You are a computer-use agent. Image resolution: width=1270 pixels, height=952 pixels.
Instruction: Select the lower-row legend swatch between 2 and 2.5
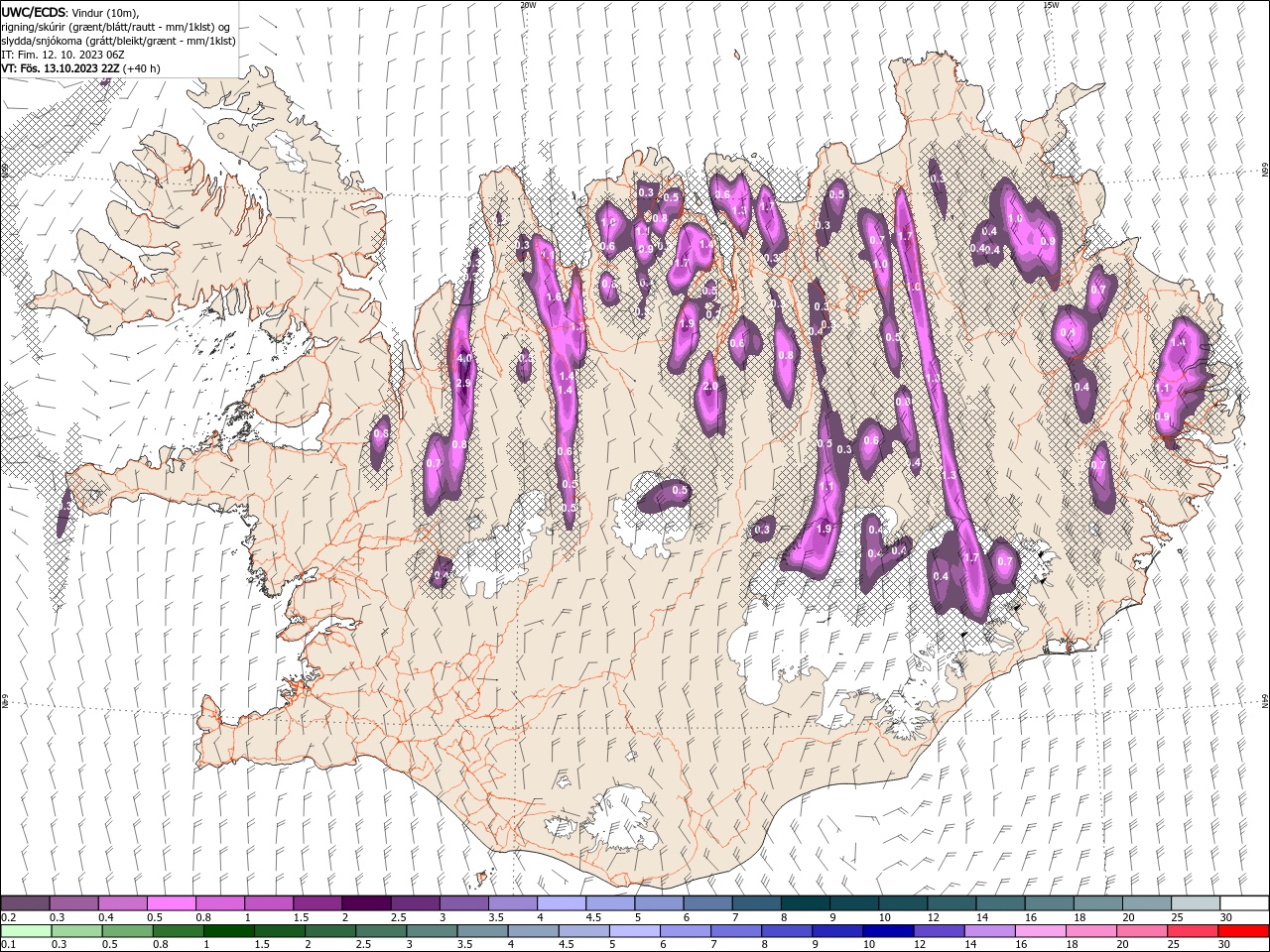tap(330, 931)
